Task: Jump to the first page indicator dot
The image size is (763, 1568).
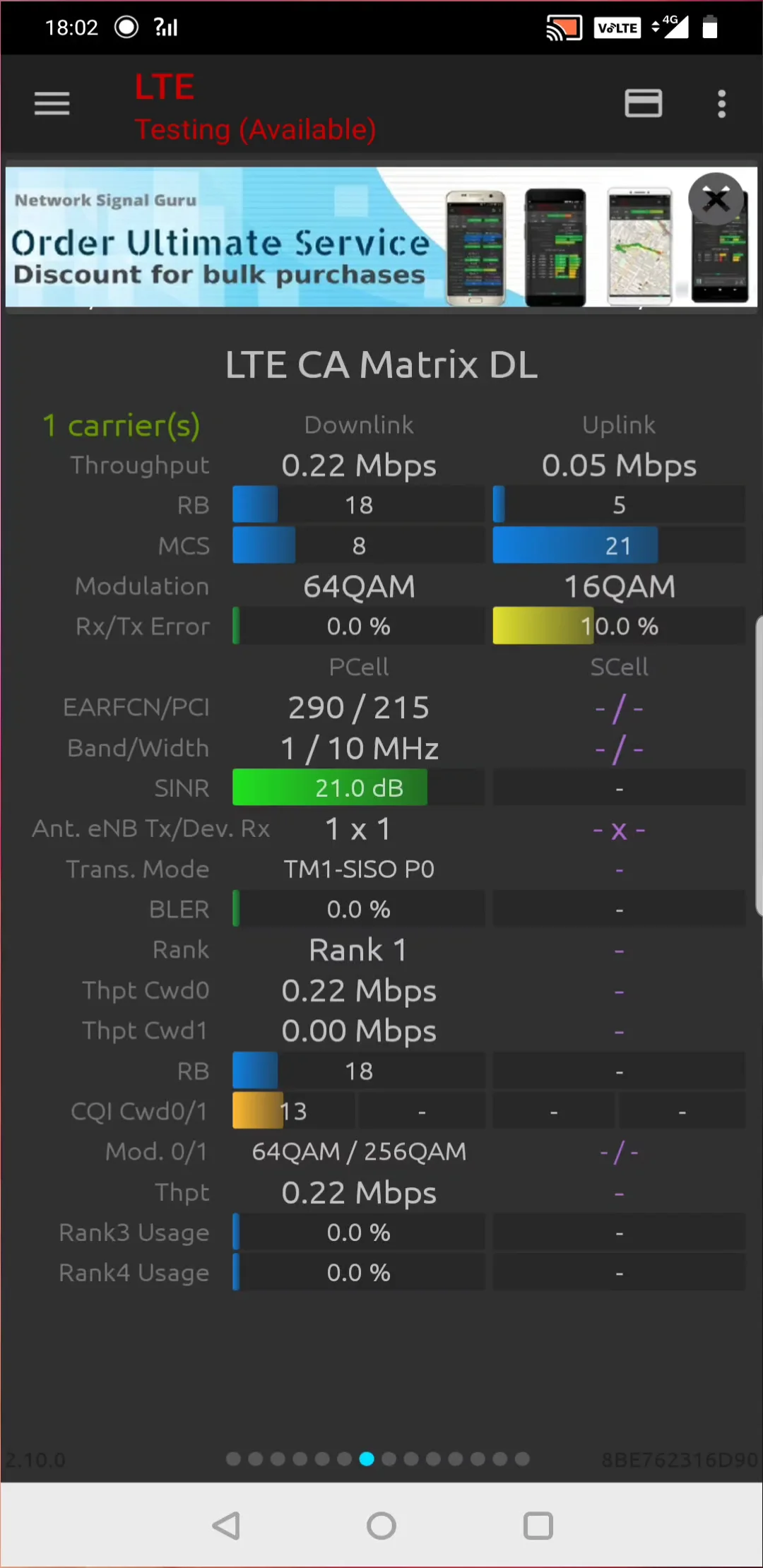Action: pos(233,1459)
